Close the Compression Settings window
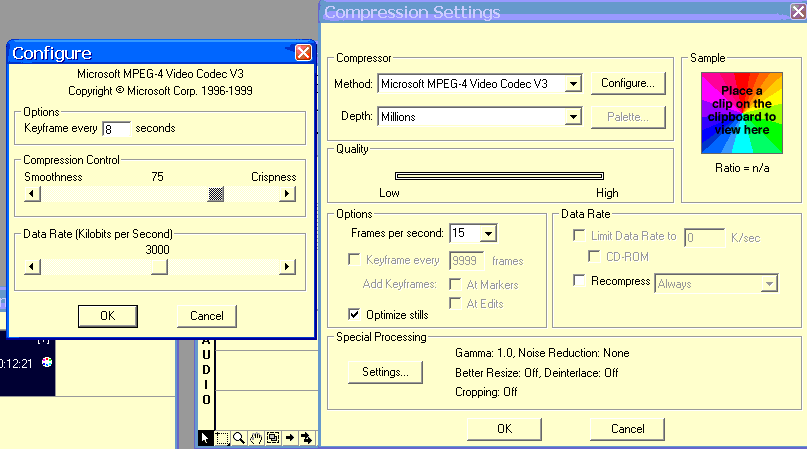Screen dimensions: 807x449 tap(798, 11)
